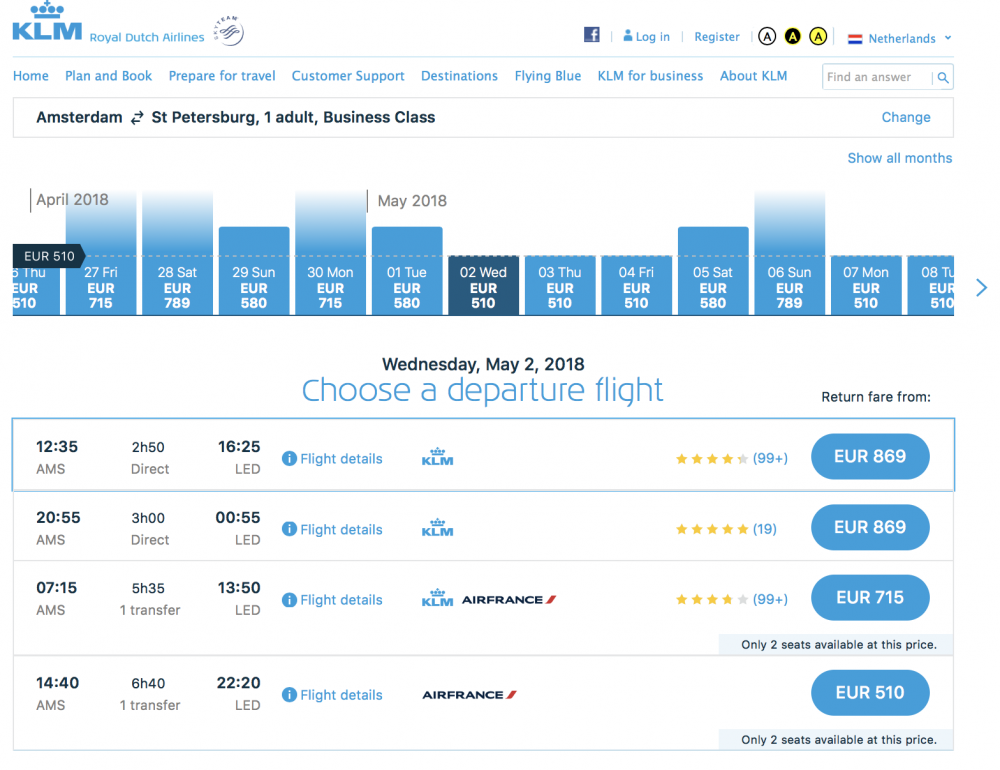Open the SkyTeam alliance logo
Viewport: 1000px width, 770px height.
point(229,31)
